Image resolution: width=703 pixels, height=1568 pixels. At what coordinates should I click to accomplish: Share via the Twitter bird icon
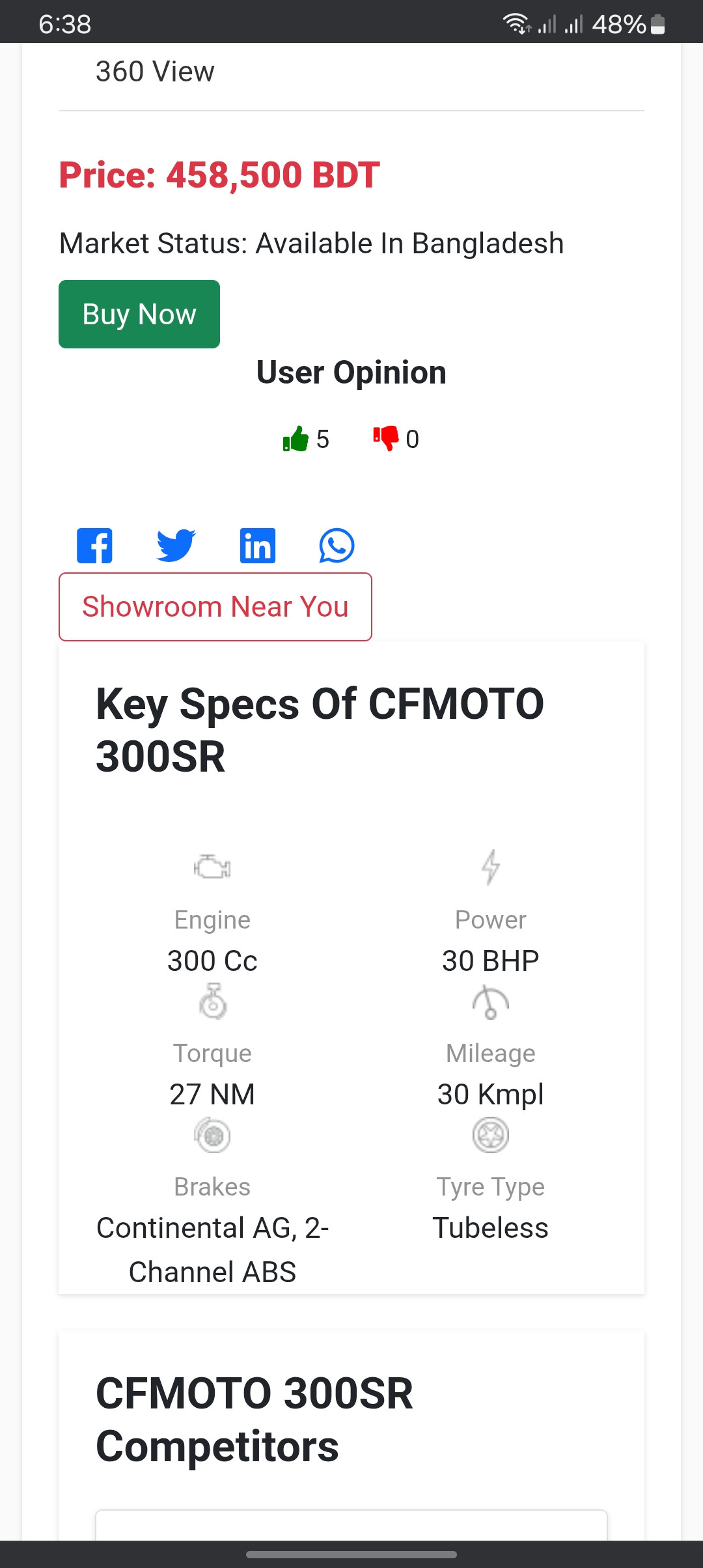coord(176,546)
